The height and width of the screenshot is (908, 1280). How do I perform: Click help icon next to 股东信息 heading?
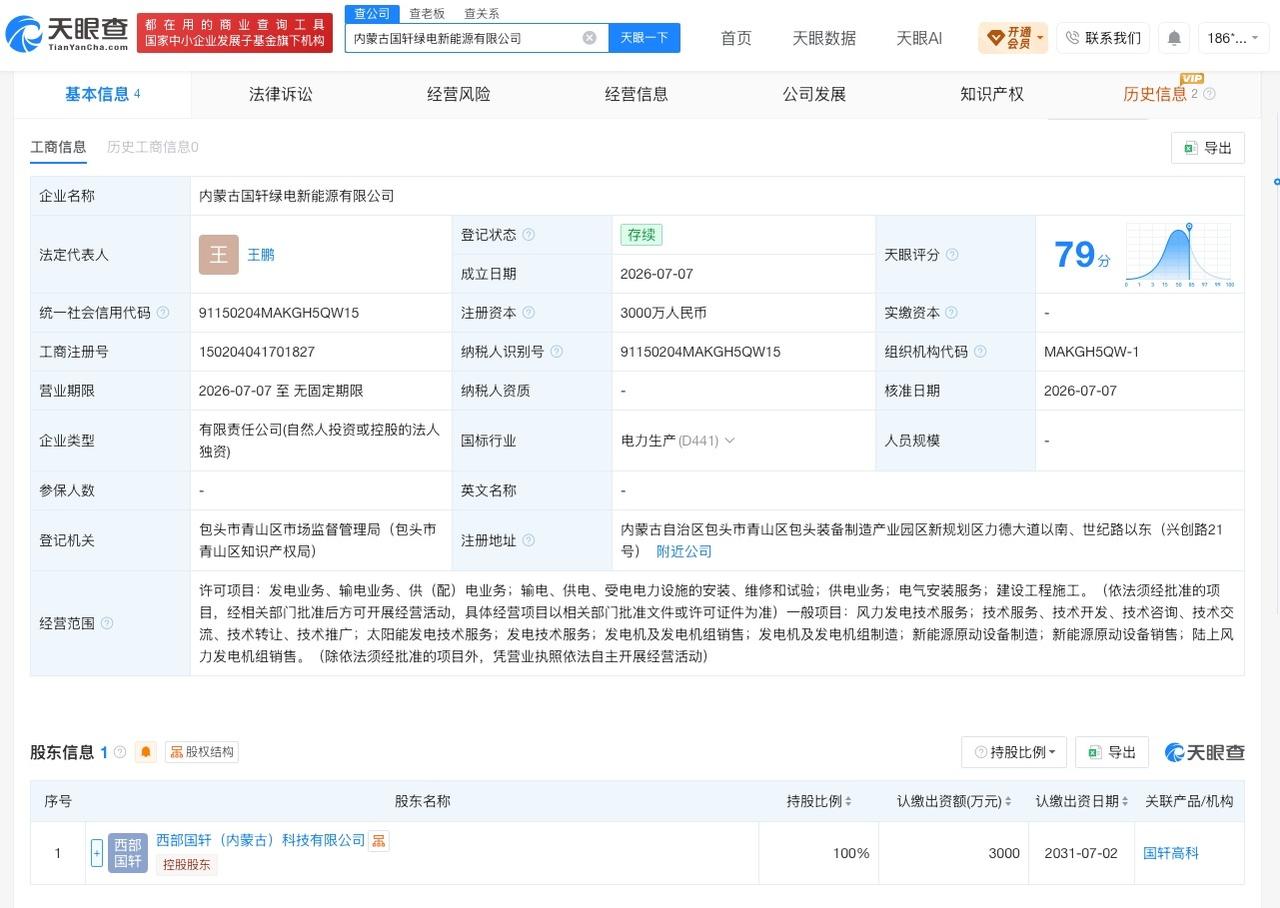(x=120, y=752)
